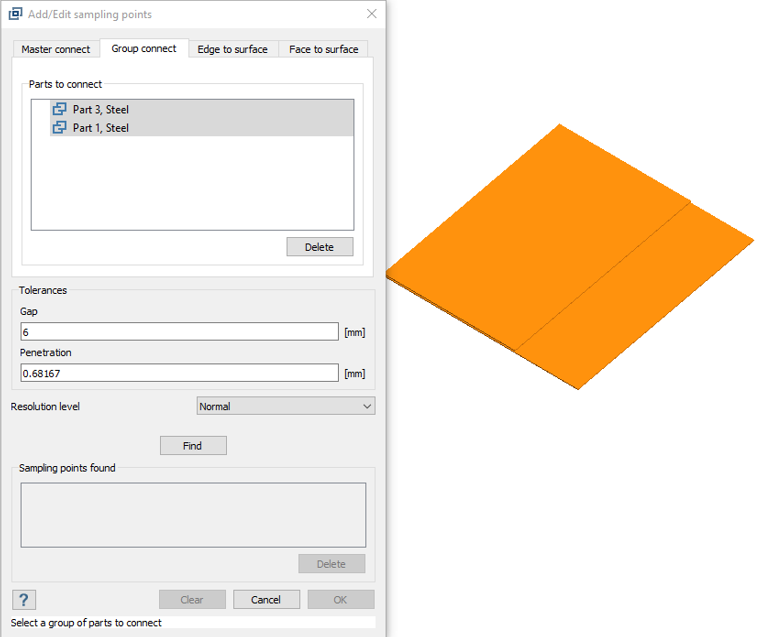The width and height of the screenshot is (783, 637).
Task: Click the left orange plate in viewport
Action: tap(530, 240)
